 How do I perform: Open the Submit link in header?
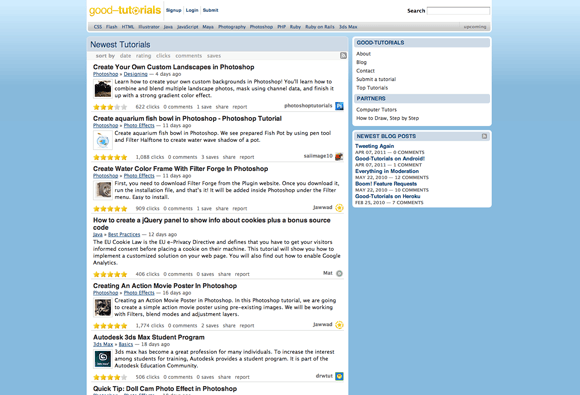(x=210, y=10)
